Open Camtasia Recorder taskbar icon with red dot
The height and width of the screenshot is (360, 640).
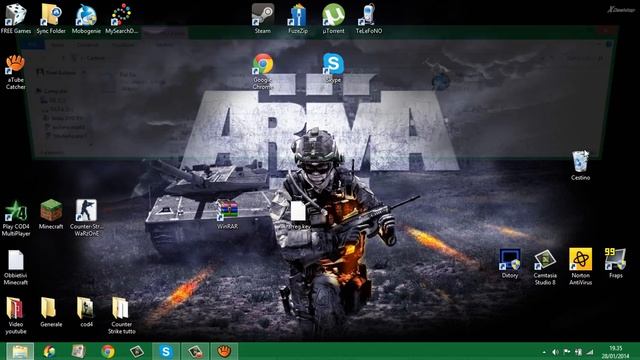pyautogui.click(x=195, y=351)
